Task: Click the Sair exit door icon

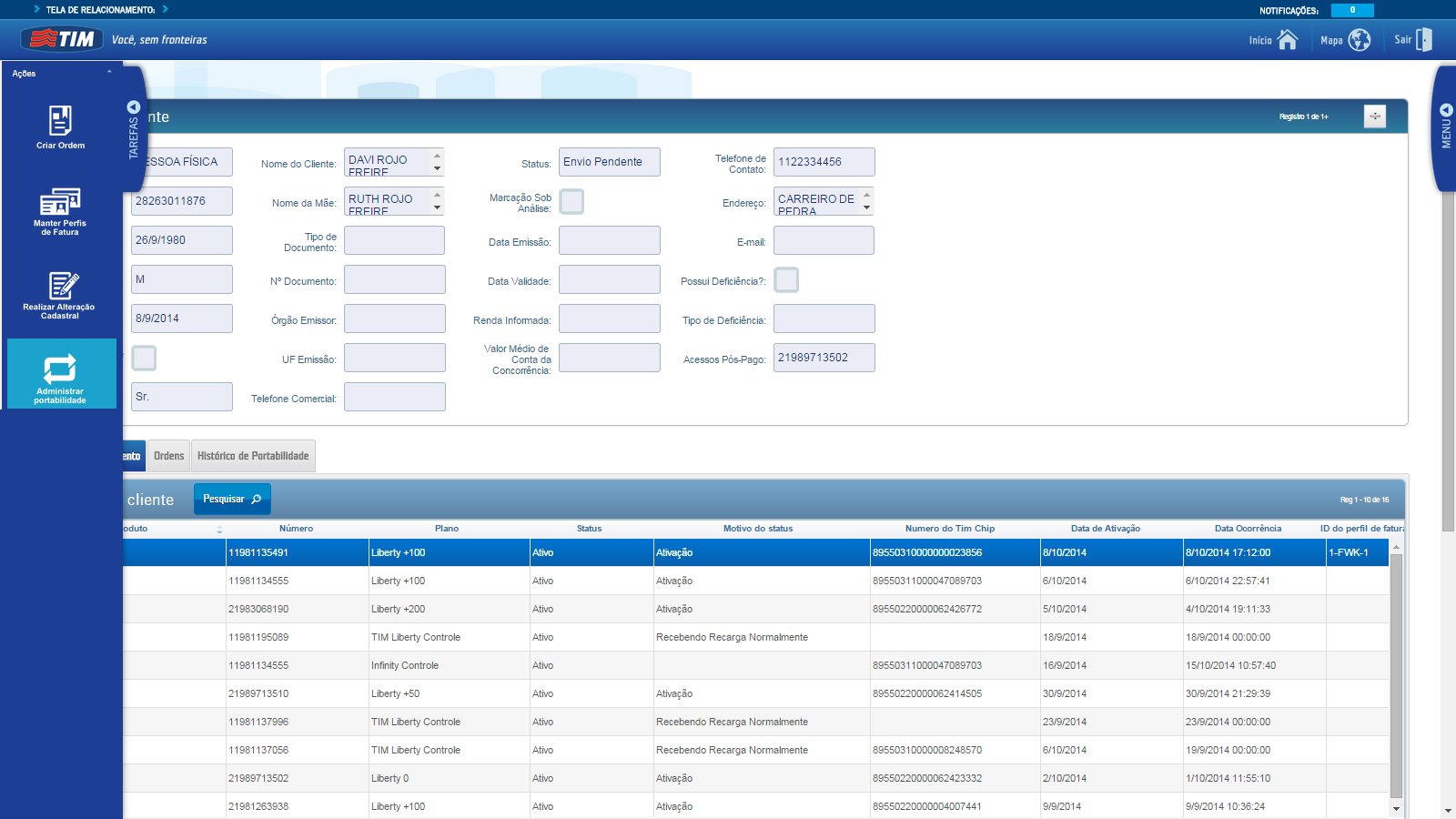Action: [x=1424, y=39]
